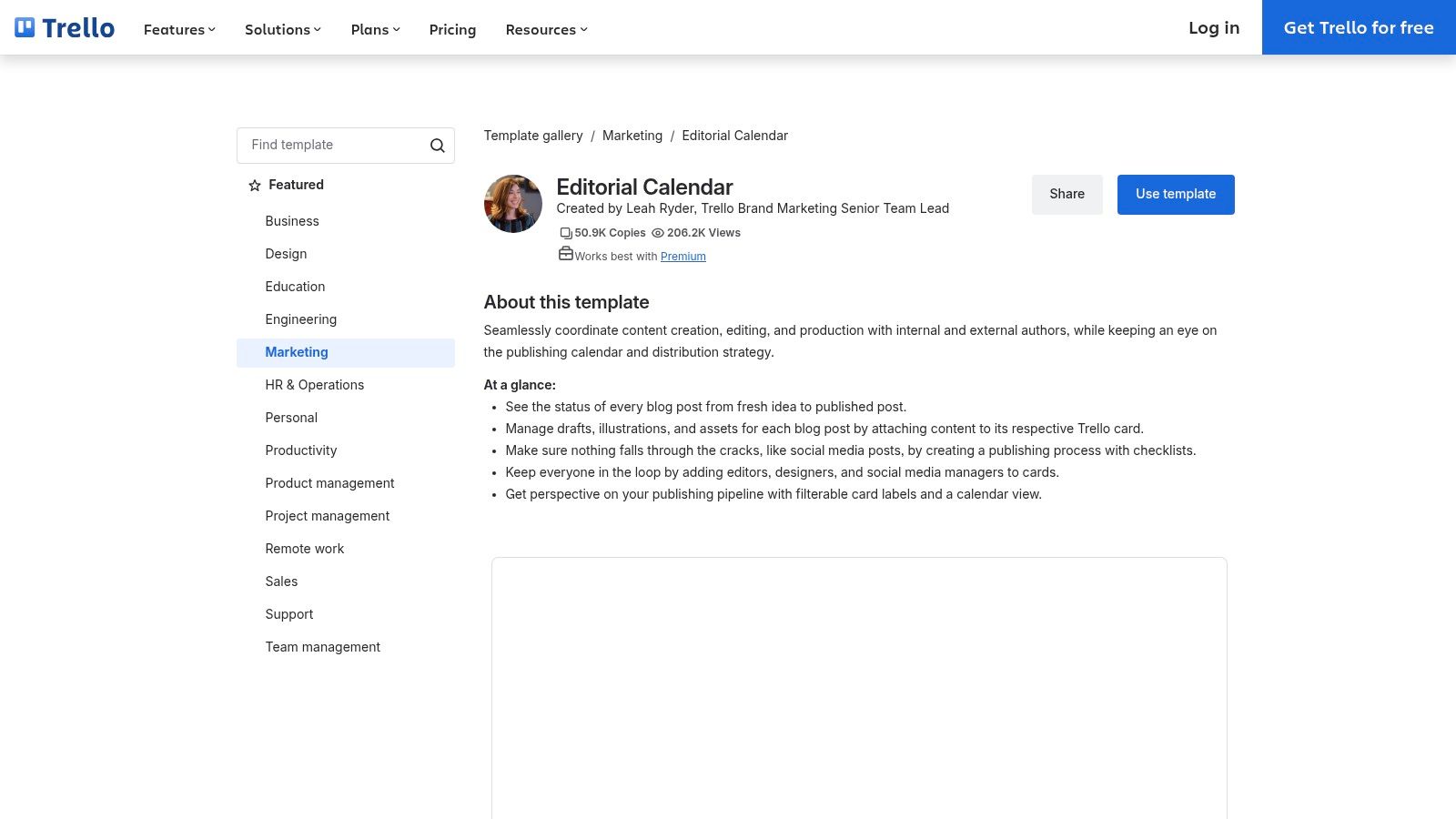Expand the Plans dropdown

[x=375, y=30]
